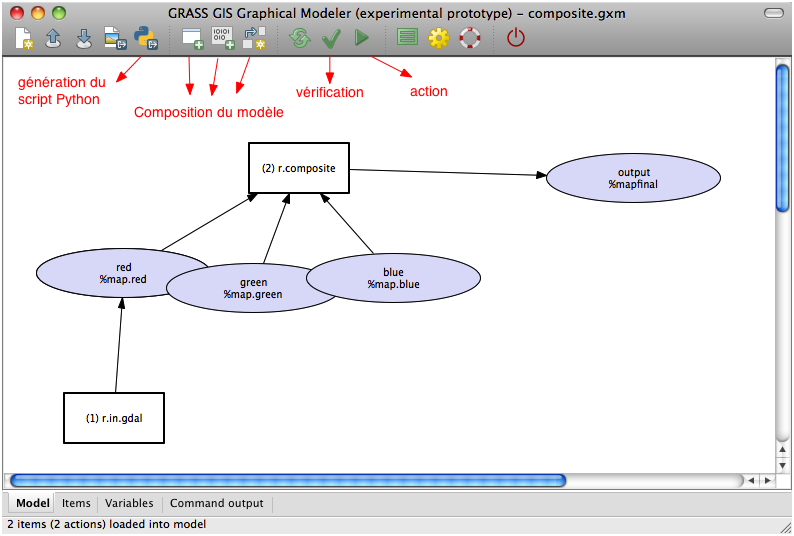Switch to the Items tab
The width and height of the screenshot is (794, 536).
(76, 503)
